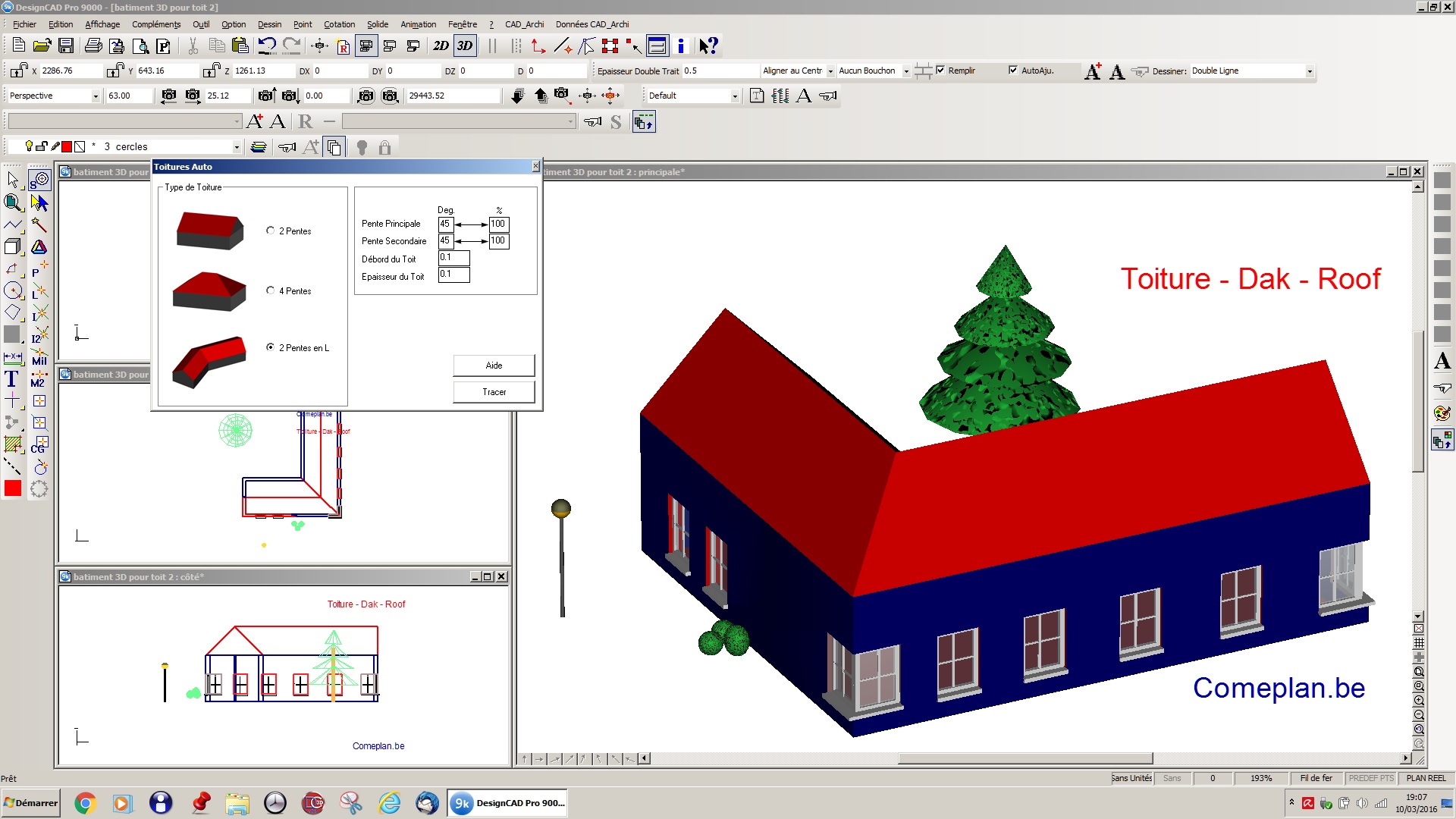Click the CG center of gravity snap icon

[39, 445]
